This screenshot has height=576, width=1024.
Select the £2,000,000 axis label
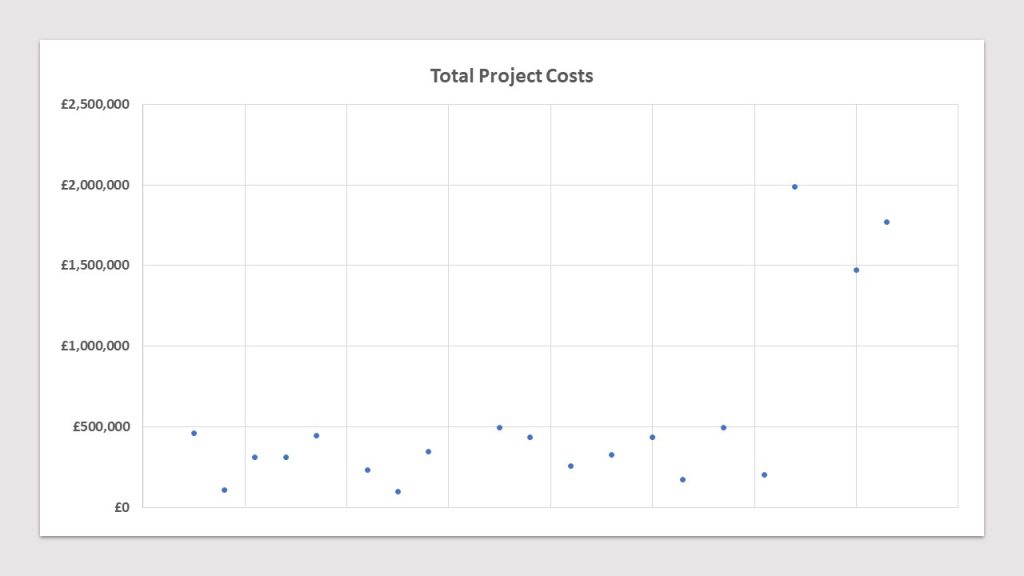pyautogui.click(x=95, y=185)
